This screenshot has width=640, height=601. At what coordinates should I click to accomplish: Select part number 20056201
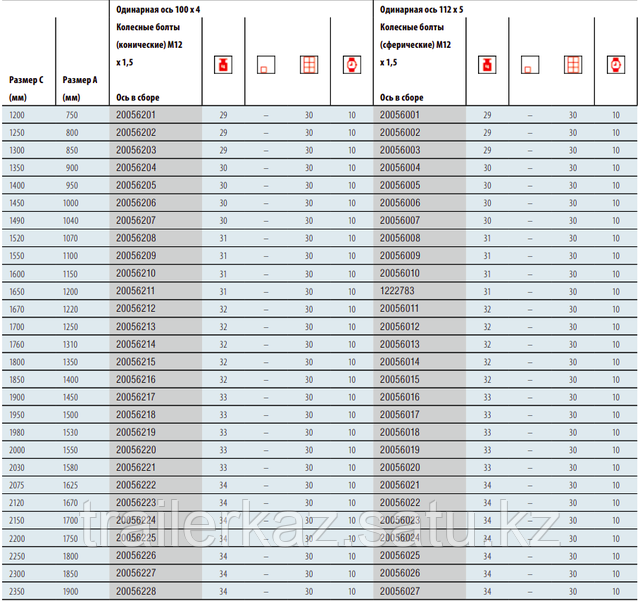(x=136, y=115)
